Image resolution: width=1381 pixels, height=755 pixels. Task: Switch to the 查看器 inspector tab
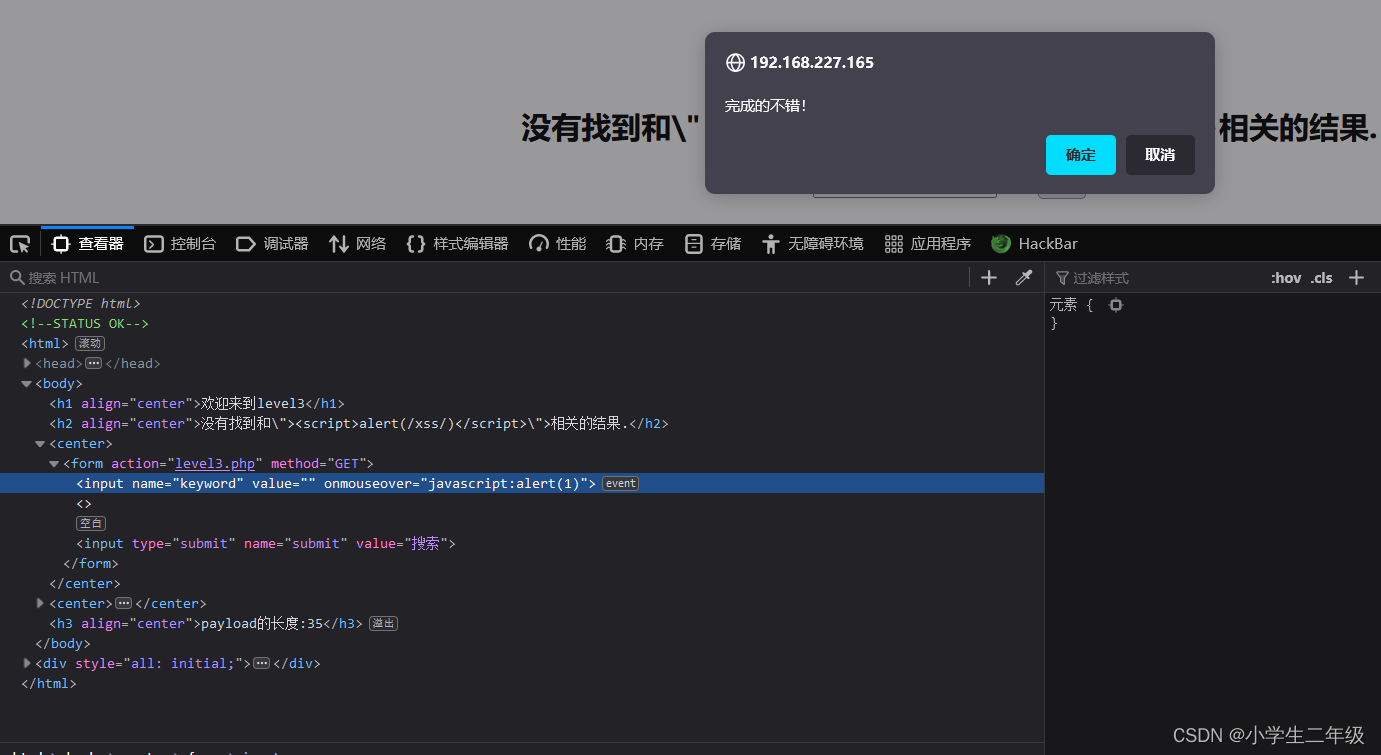click(88, 243)
